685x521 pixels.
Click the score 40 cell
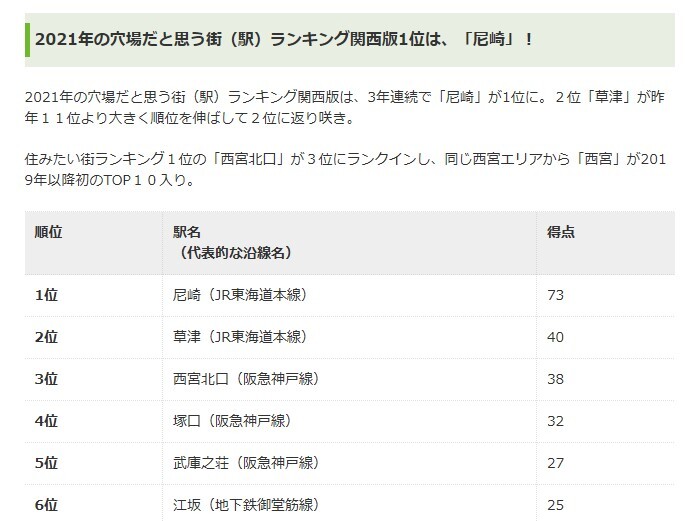[x=605, y=338]
